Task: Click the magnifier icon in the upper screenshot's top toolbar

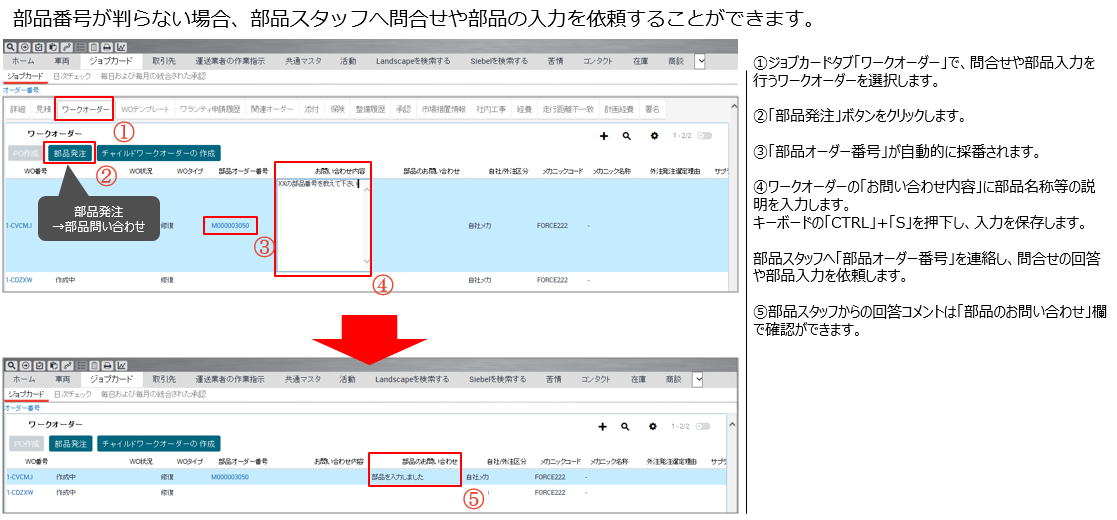Action: click(10, 47)
